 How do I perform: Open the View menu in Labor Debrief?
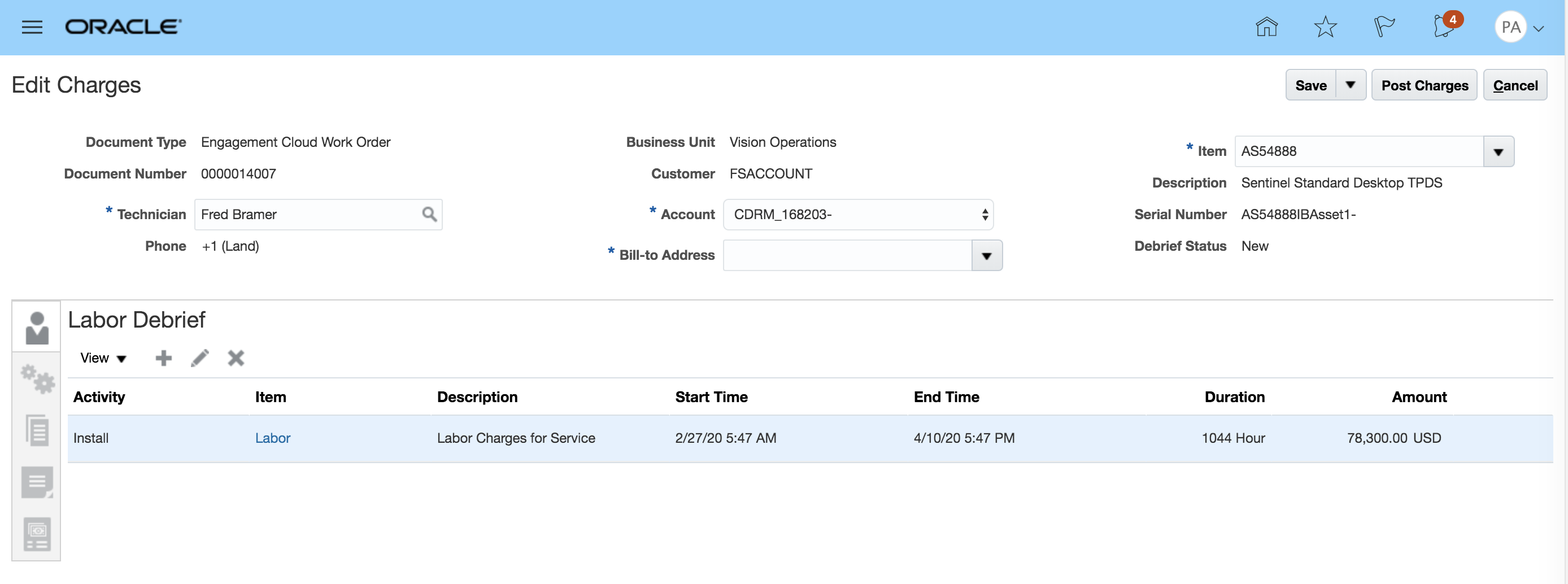pos(103,358)
